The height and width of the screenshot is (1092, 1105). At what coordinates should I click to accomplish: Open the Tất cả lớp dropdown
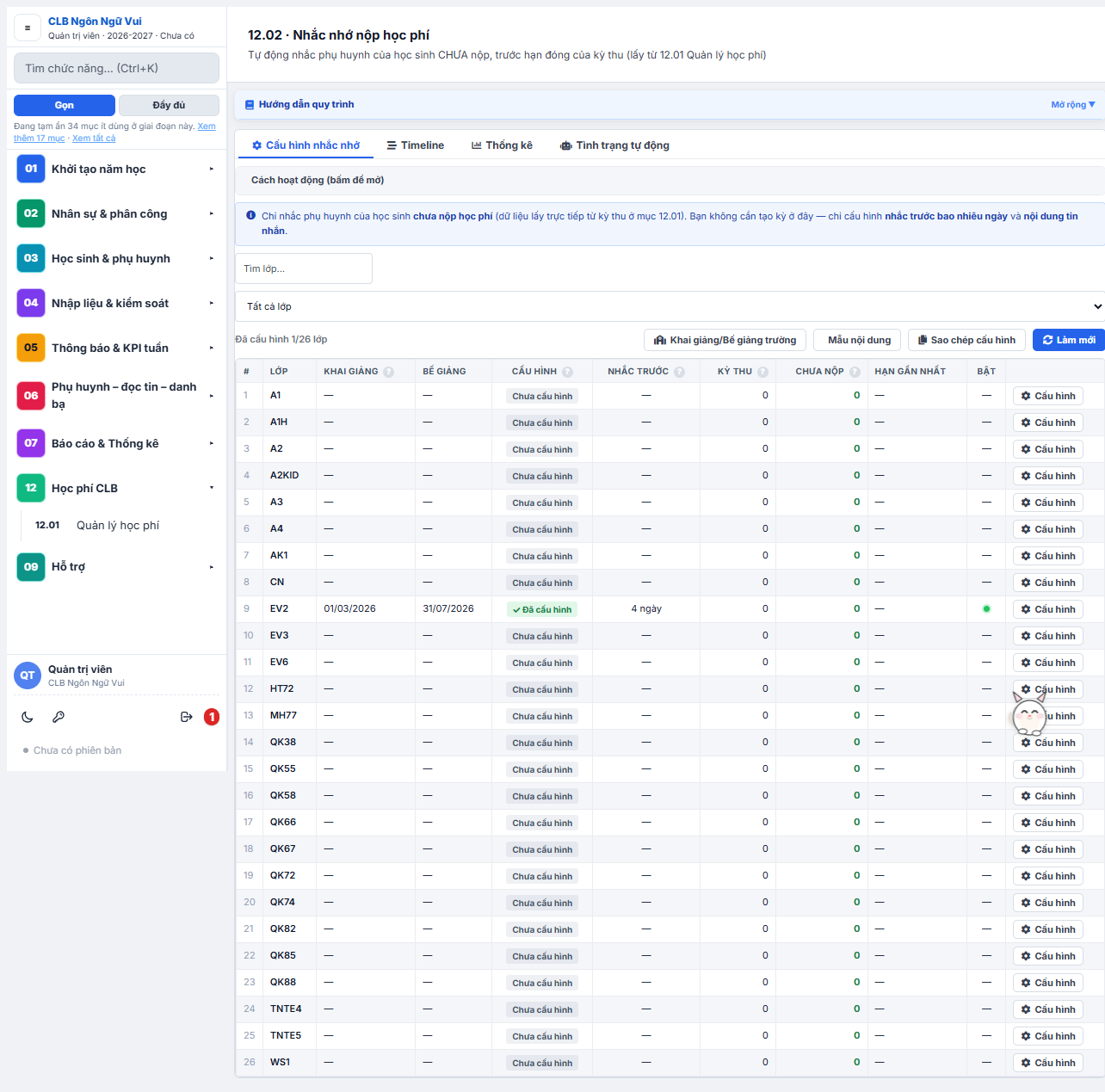(x=670, y=306)
